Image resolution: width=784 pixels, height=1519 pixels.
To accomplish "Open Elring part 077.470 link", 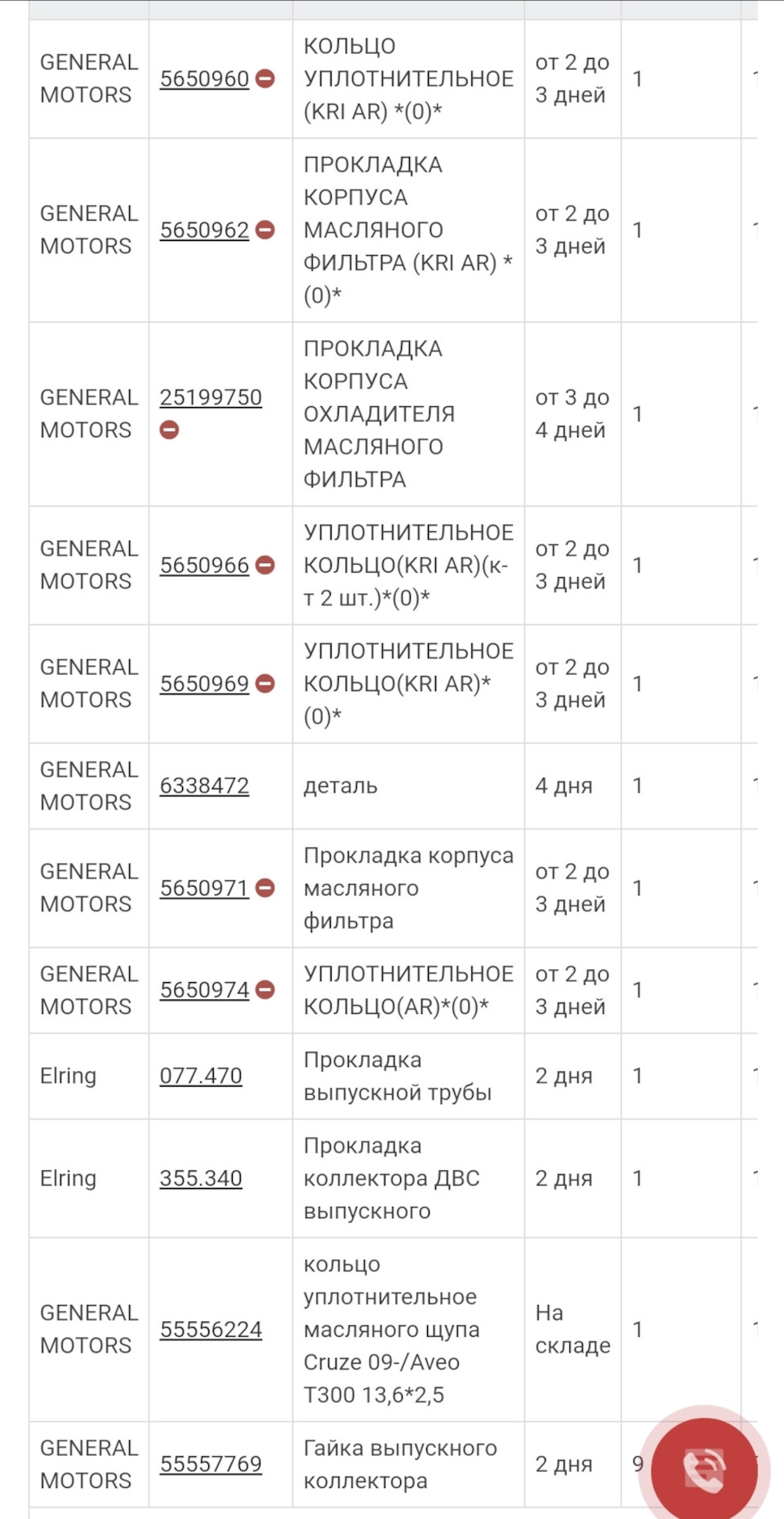I will click(x=201, y=1076).
